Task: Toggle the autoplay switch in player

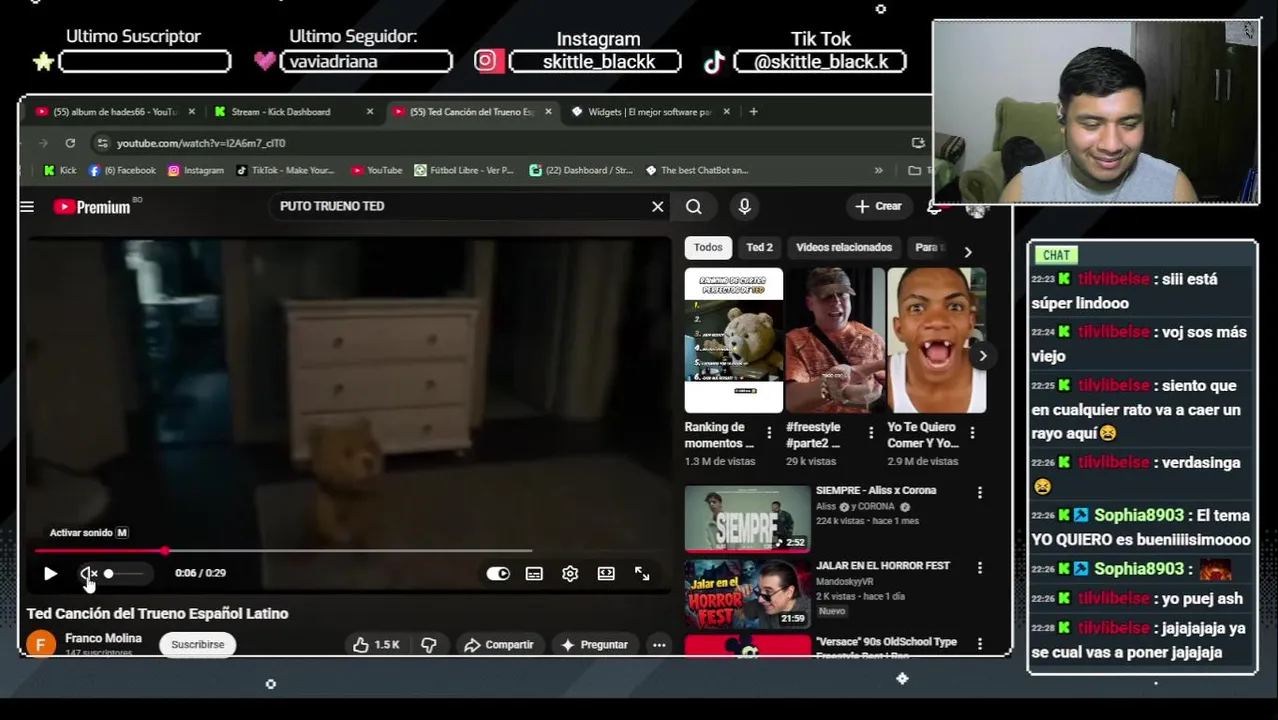Action: coord(498,573)
